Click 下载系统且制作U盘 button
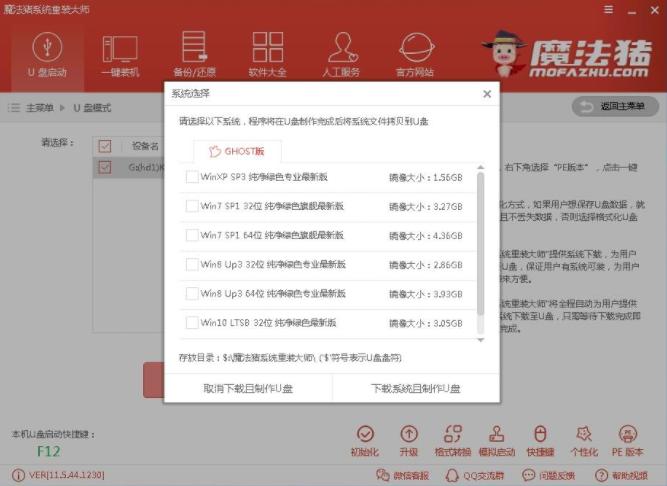Viewport: 667px width, 486px height. pos(416,388)
